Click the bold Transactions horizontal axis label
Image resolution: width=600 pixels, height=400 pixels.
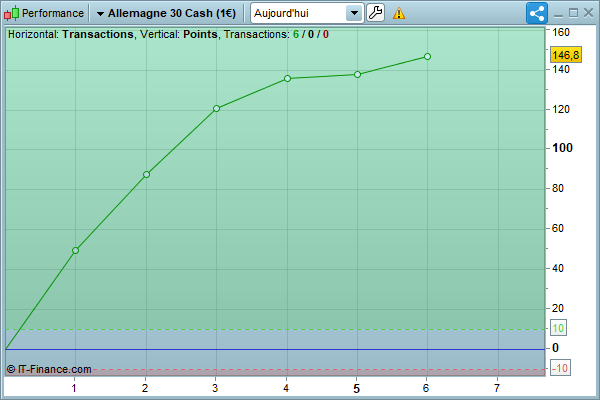[98, 34]
